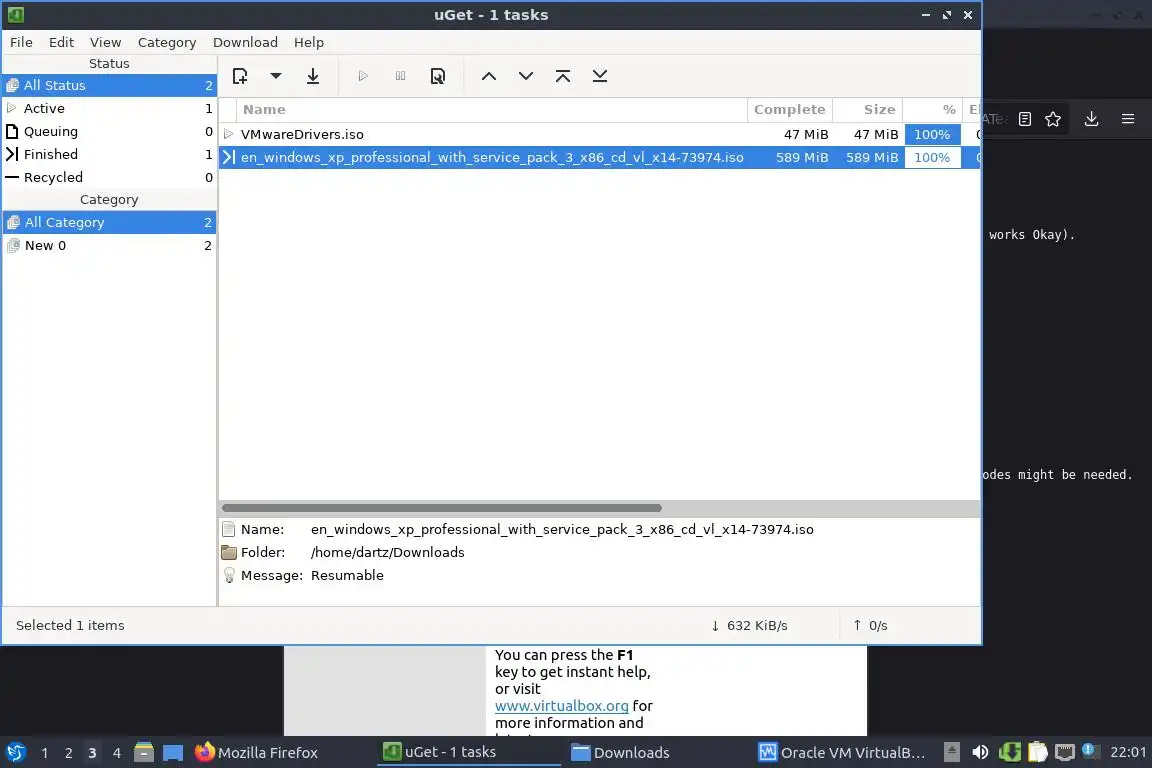Viewport: 1152px width, 768px height.
Task: Click the folder icon next to Folder path
Action: (x=229, y=553)
